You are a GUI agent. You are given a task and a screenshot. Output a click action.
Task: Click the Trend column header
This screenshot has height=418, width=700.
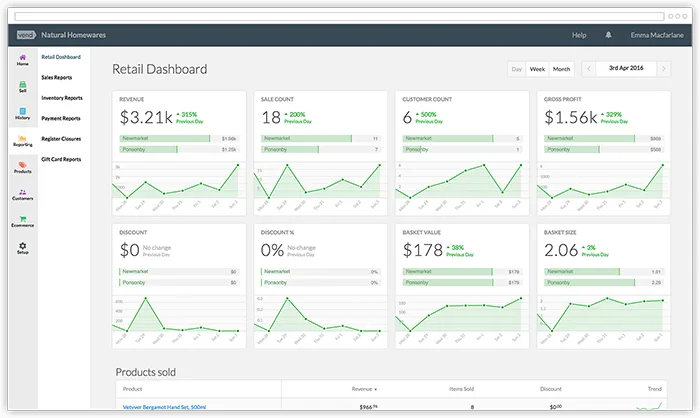point(654,389)
